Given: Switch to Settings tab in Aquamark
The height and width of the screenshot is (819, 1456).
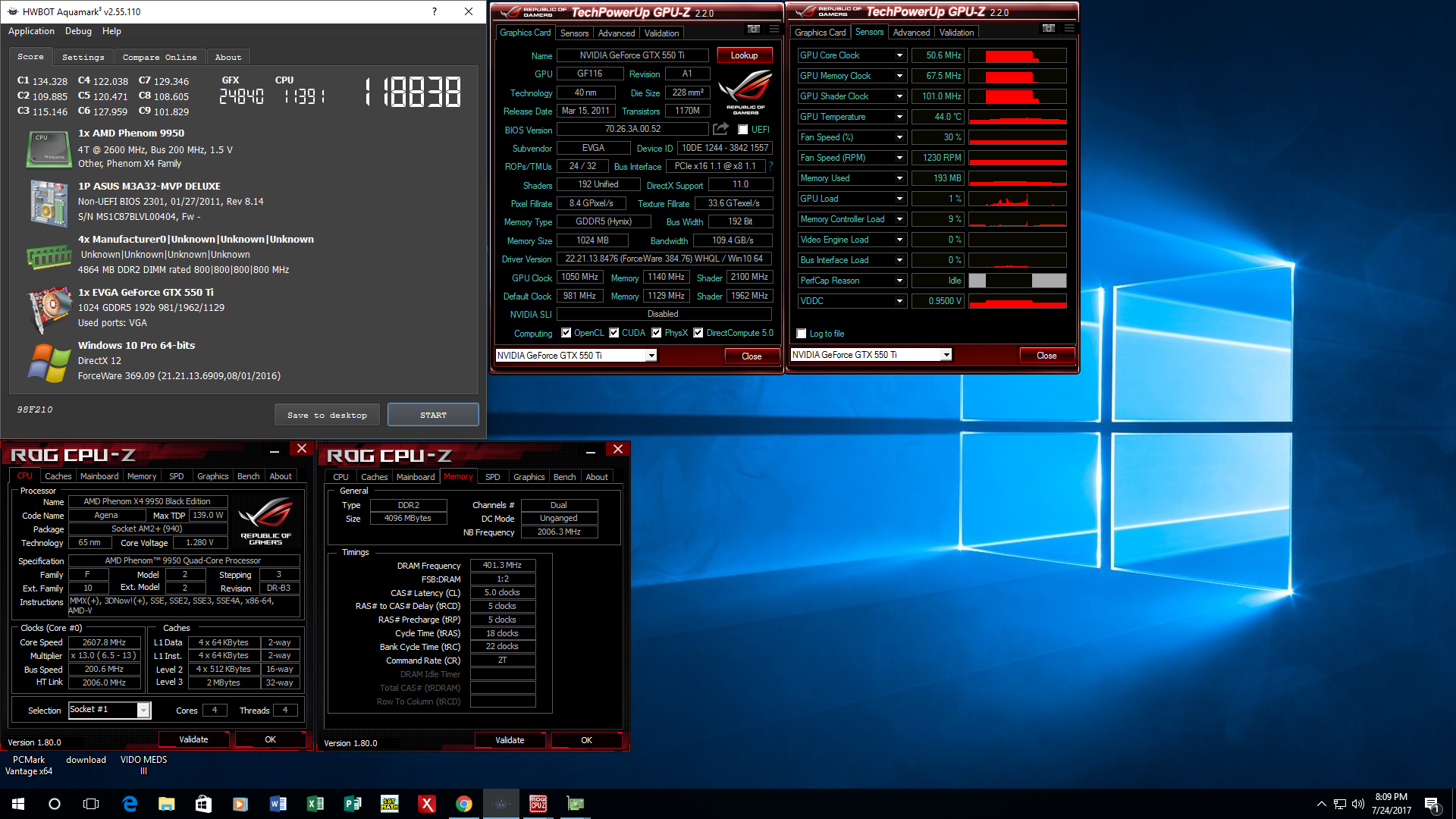Looking at the screenshot, I should tap(83, 57).
